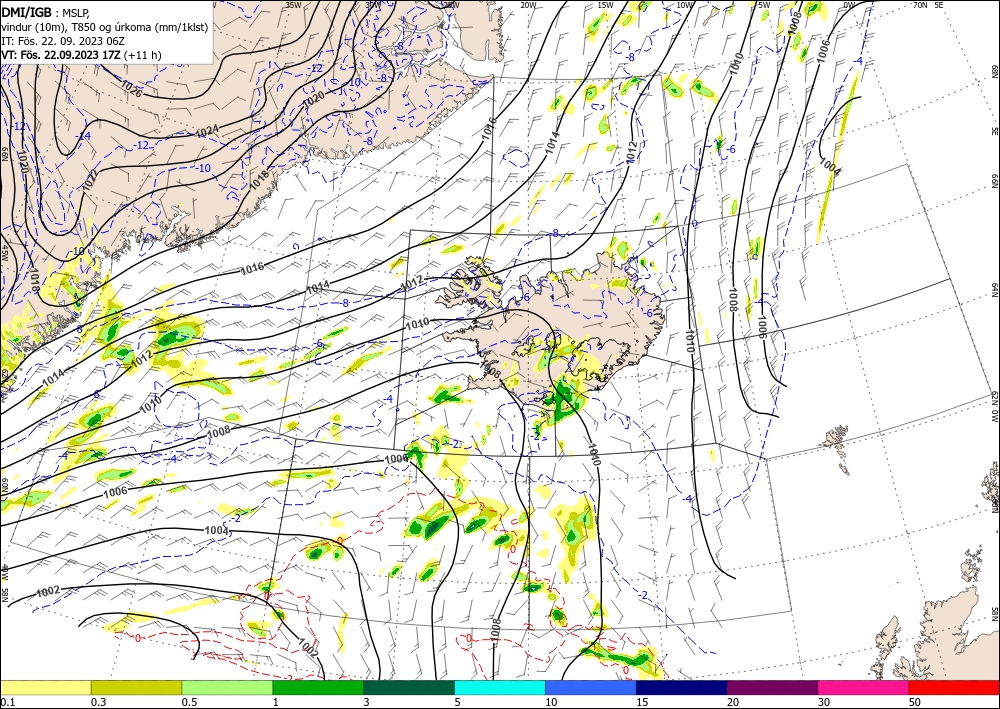Click the '30' value under the legend

(824, 702)
